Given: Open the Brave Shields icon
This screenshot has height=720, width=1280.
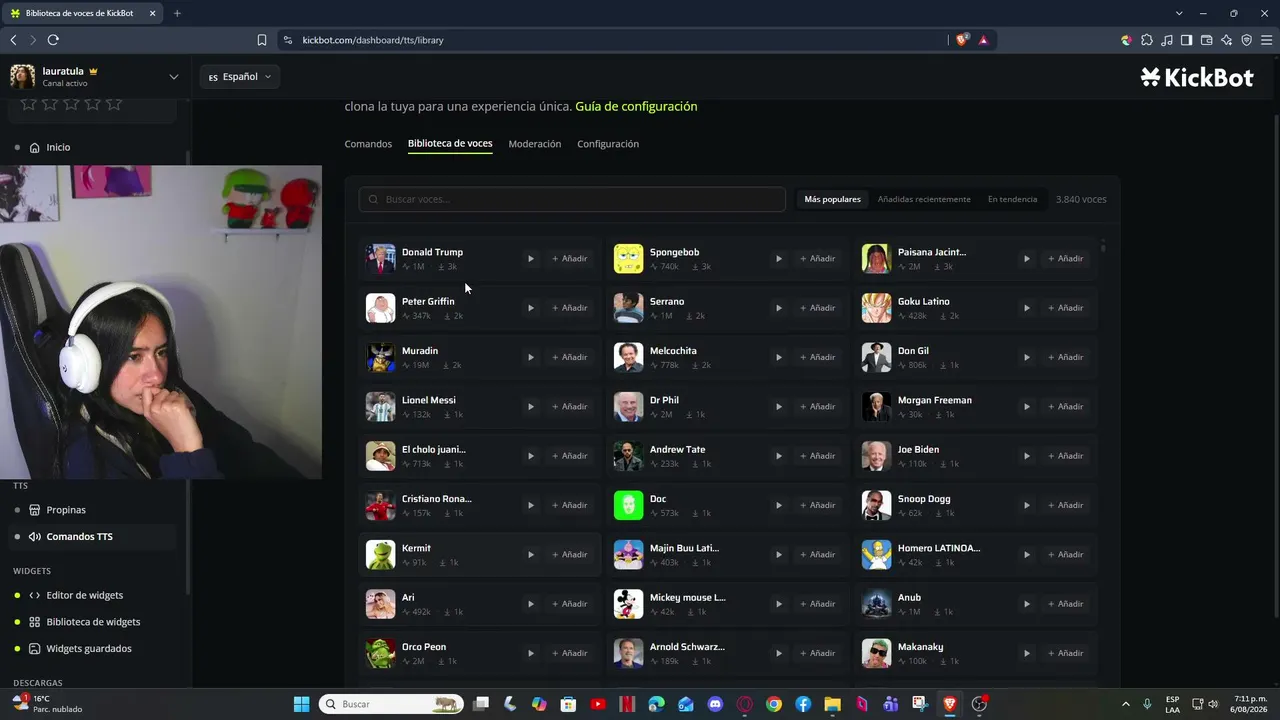Looking at the screenshot, I should click(x=962, y=40).
